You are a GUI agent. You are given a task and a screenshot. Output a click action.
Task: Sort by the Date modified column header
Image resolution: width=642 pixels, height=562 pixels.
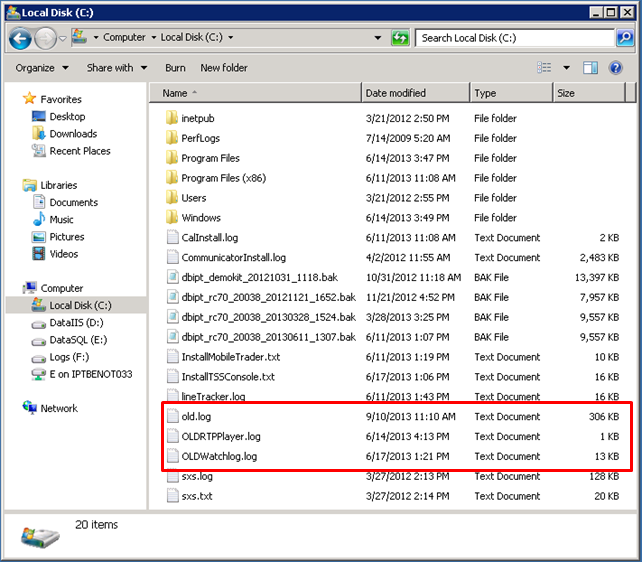pos(415,93)
